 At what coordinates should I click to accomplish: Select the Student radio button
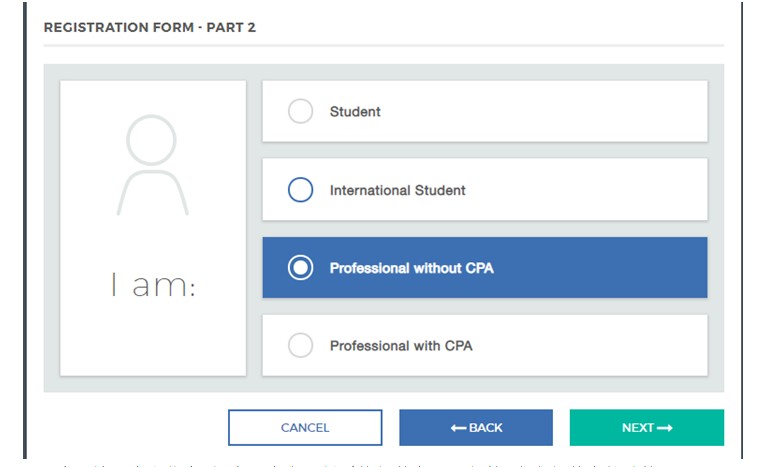point(300,112)
